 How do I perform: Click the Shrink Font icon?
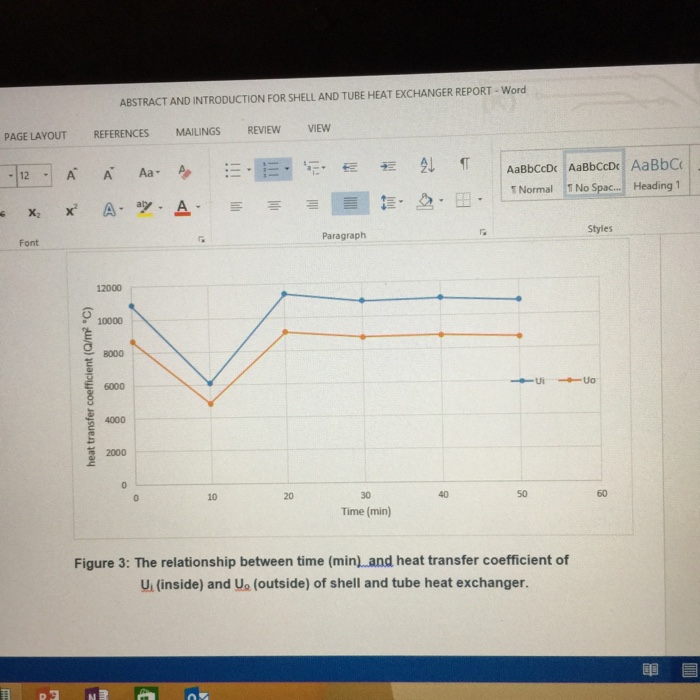[108, 174]
